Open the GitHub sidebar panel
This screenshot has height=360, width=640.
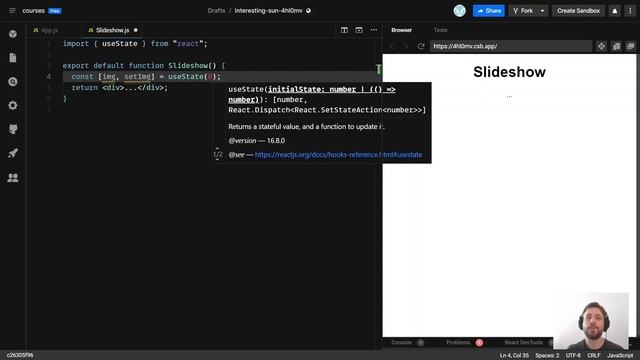click(13, 129)
